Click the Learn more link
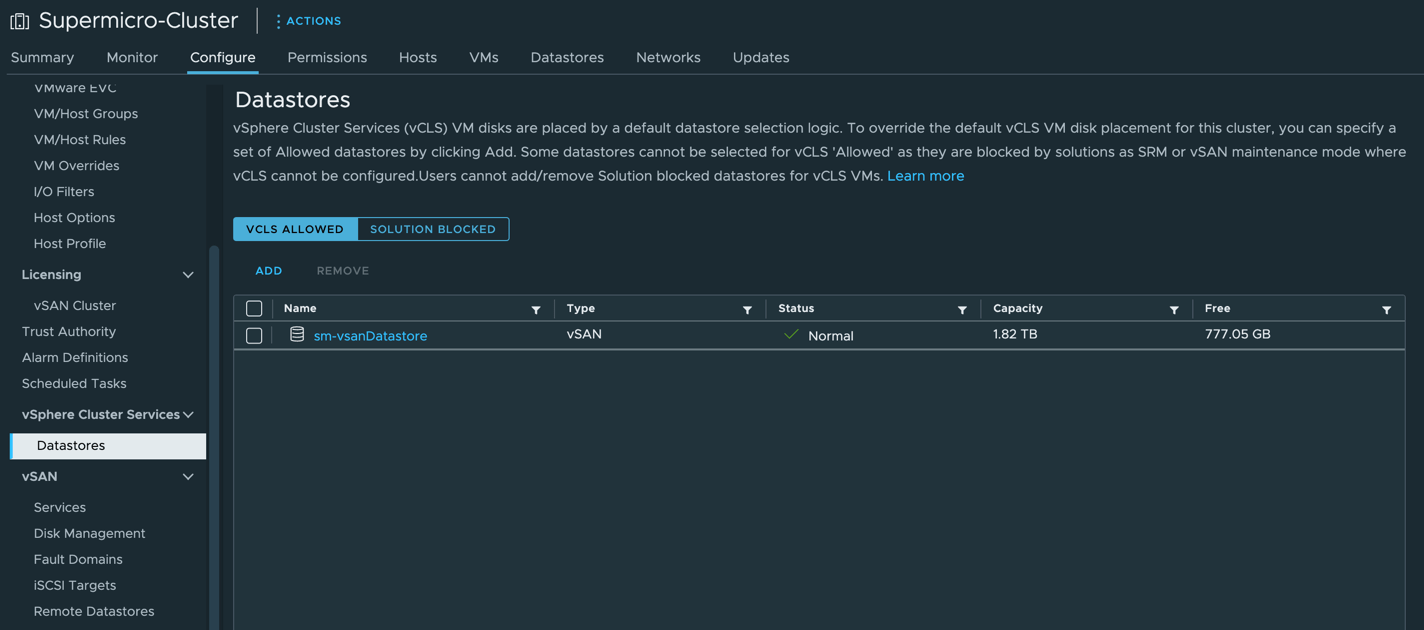Viewport: 1424px width, 630px height. click(925, 176)
